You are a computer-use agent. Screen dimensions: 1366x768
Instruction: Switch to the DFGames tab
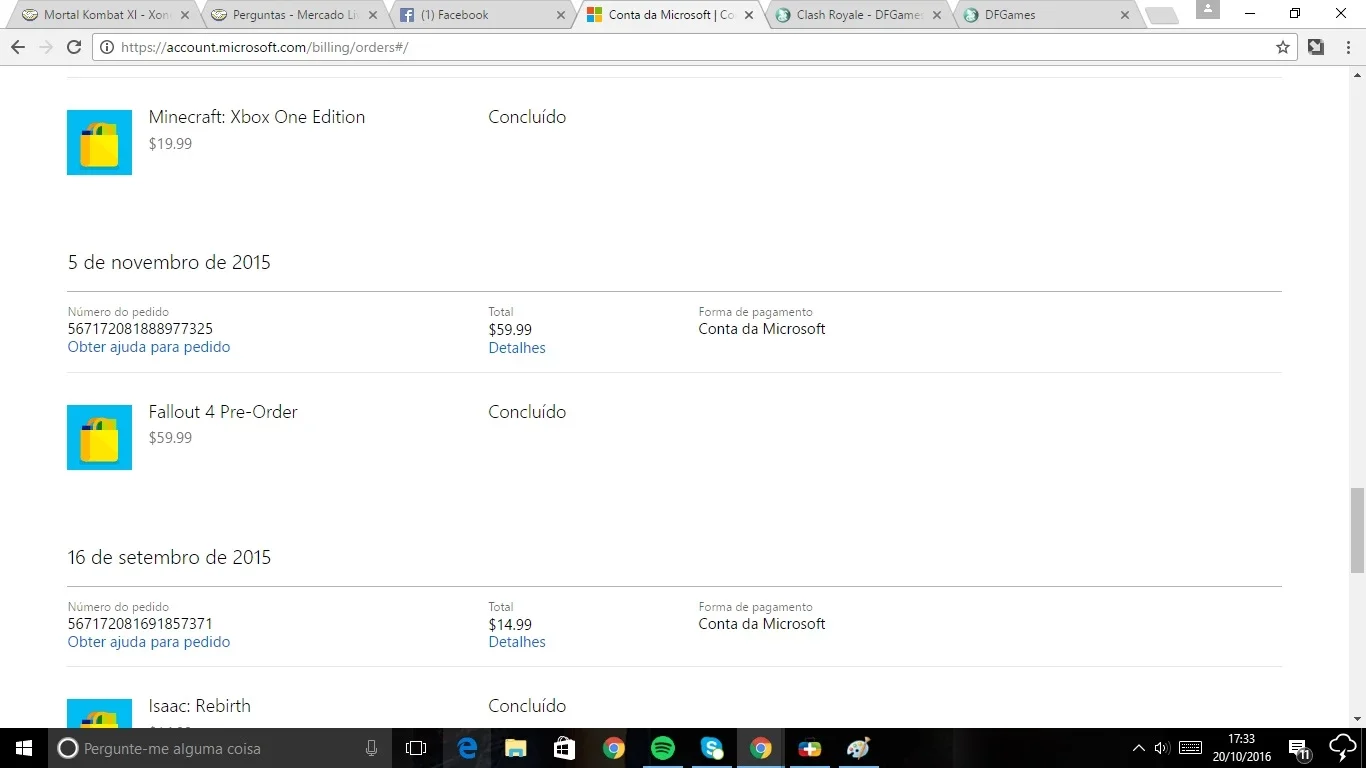click(1048, 15)
